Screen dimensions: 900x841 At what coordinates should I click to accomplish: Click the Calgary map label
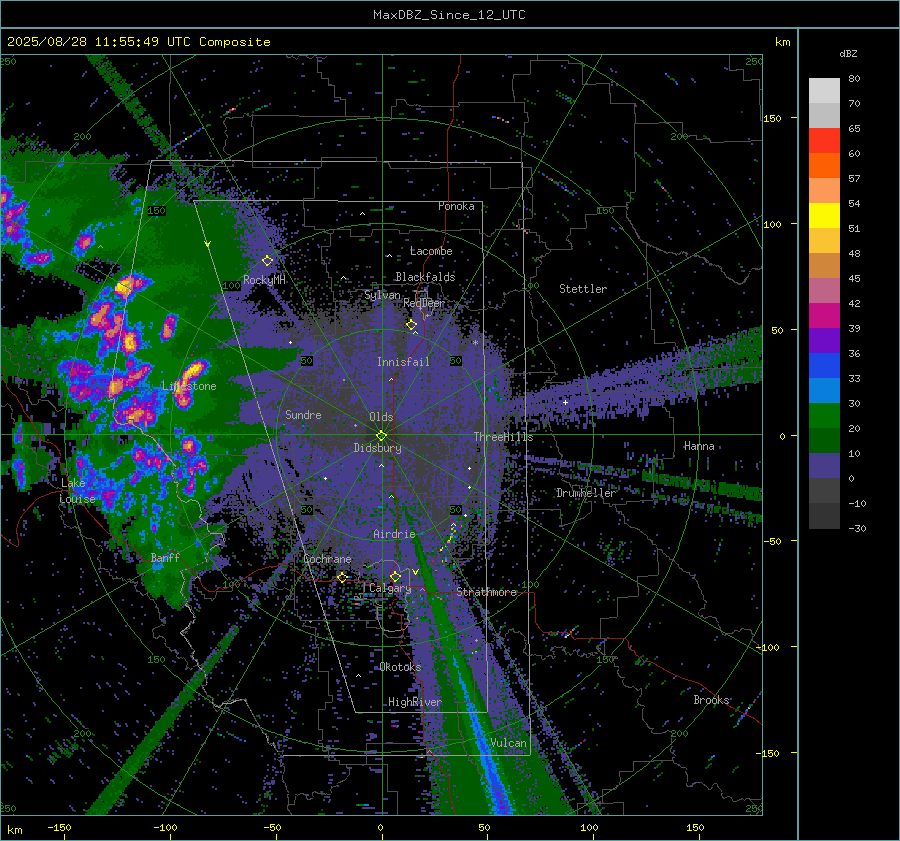point(390,588)
